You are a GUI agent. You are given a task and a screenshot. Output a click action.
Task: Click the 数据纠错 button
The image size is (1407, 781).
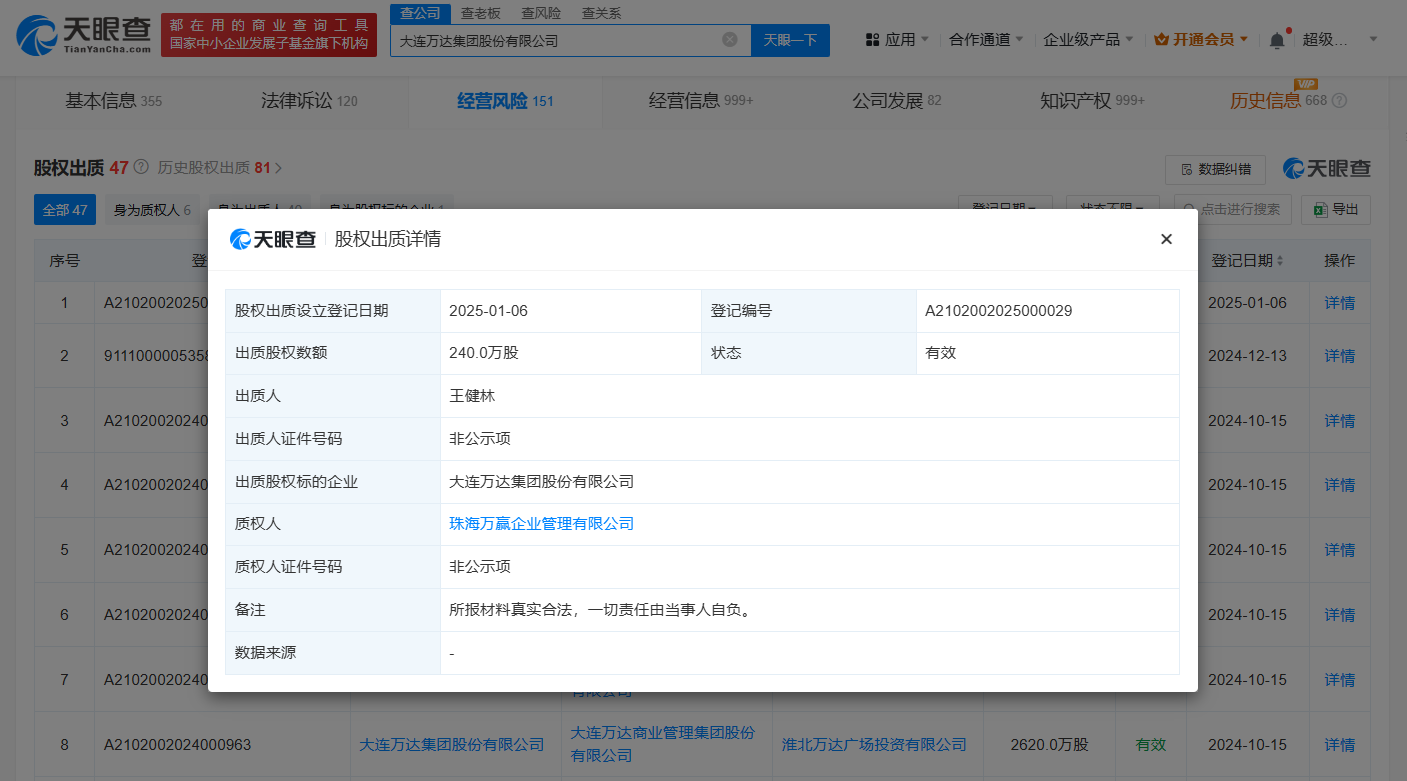pos(1215,169)
